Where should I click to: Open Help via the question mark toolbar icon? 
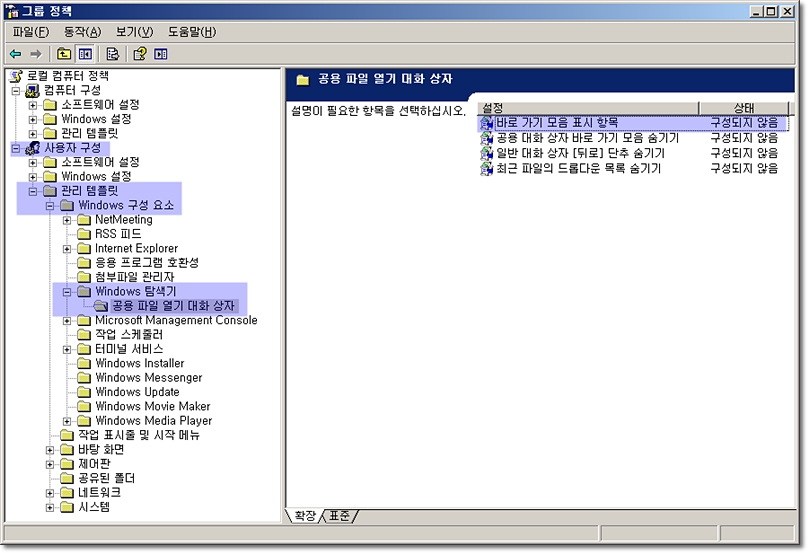[140, 54]
